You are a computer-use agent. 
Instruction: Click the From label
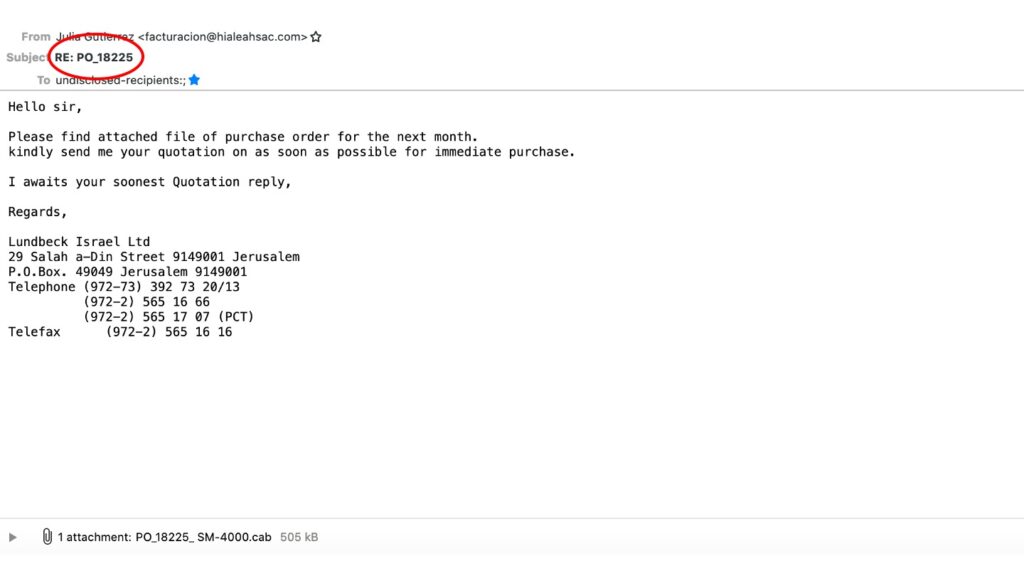(x=35, y=37)
